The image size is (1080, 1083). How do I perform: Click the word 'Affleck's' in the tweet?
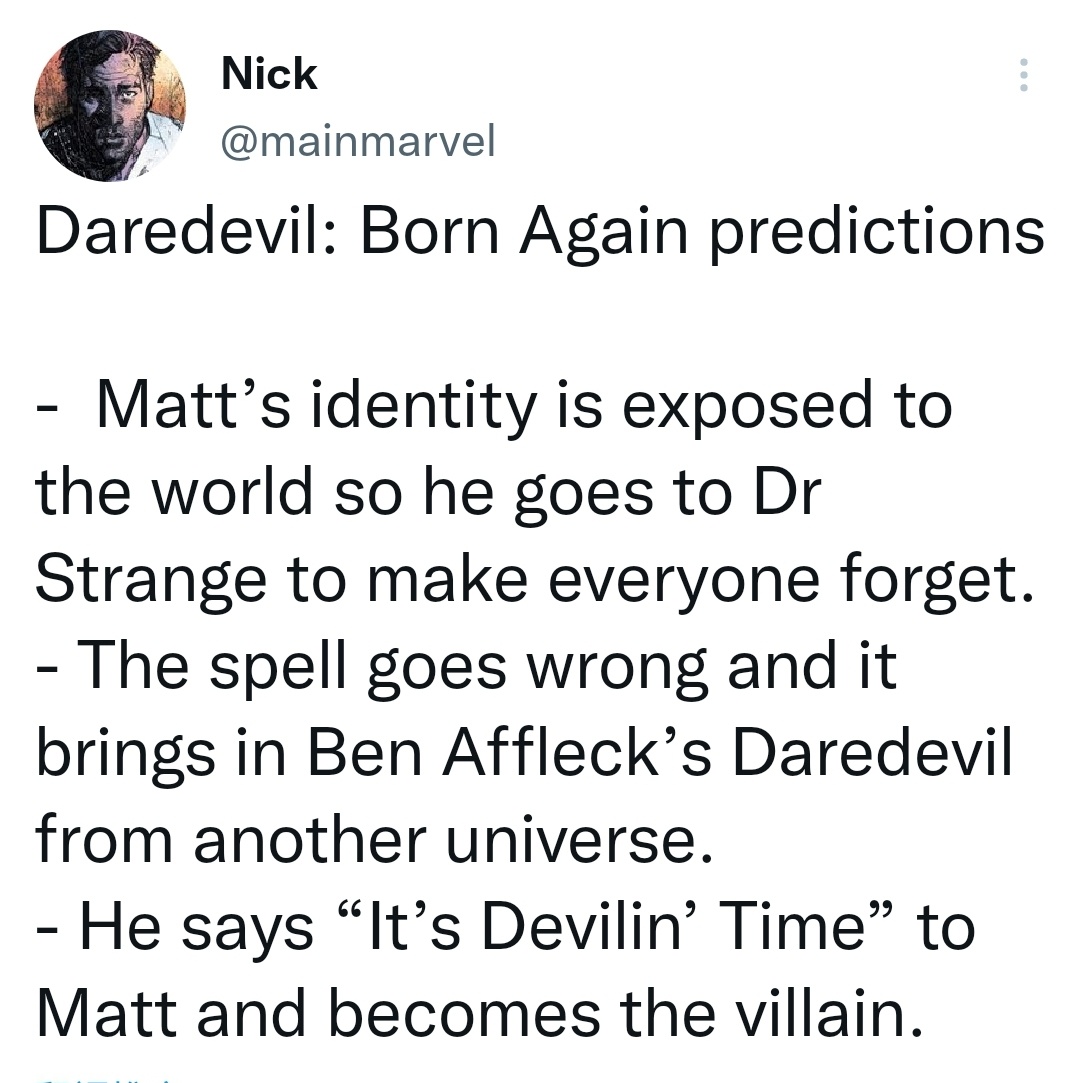(577, 753)
